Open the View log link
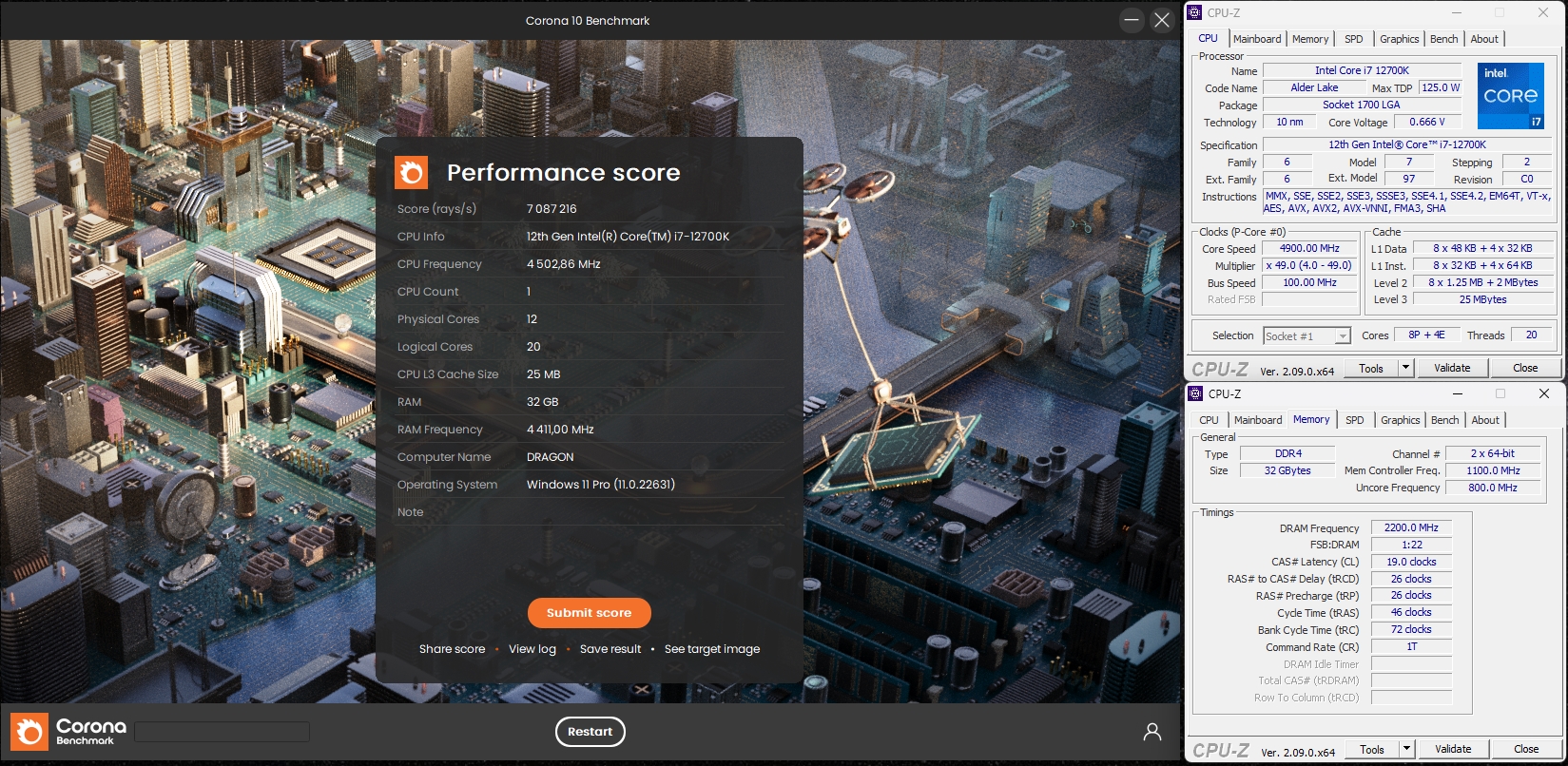 pos(532,649)
